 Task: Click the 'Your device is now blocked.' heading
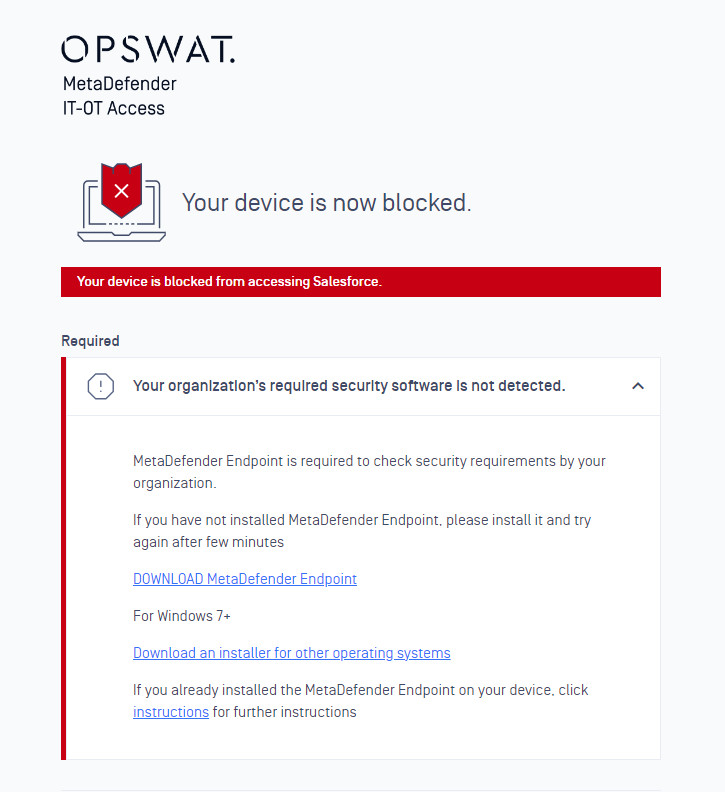(326, 203)
